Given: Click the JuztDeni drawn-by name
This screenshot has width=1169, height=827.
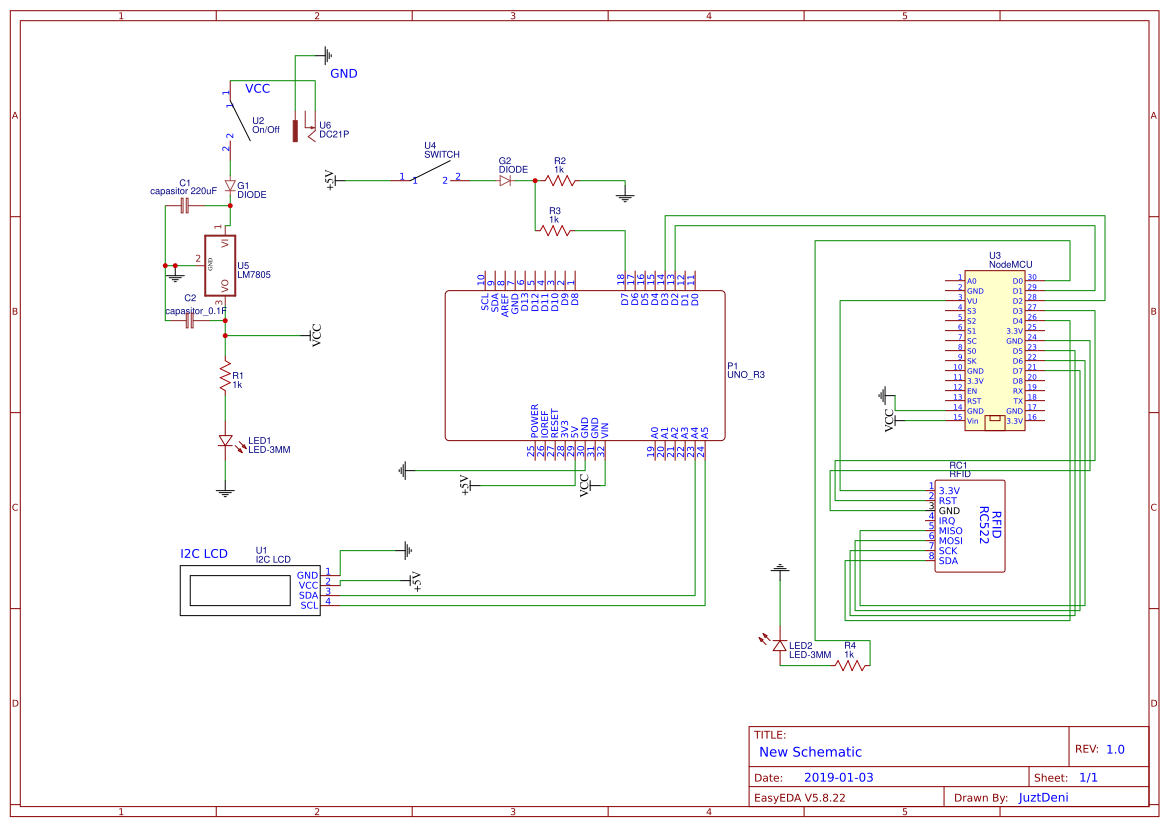Looking at the screenshot, I should [x=1043, y=796].
